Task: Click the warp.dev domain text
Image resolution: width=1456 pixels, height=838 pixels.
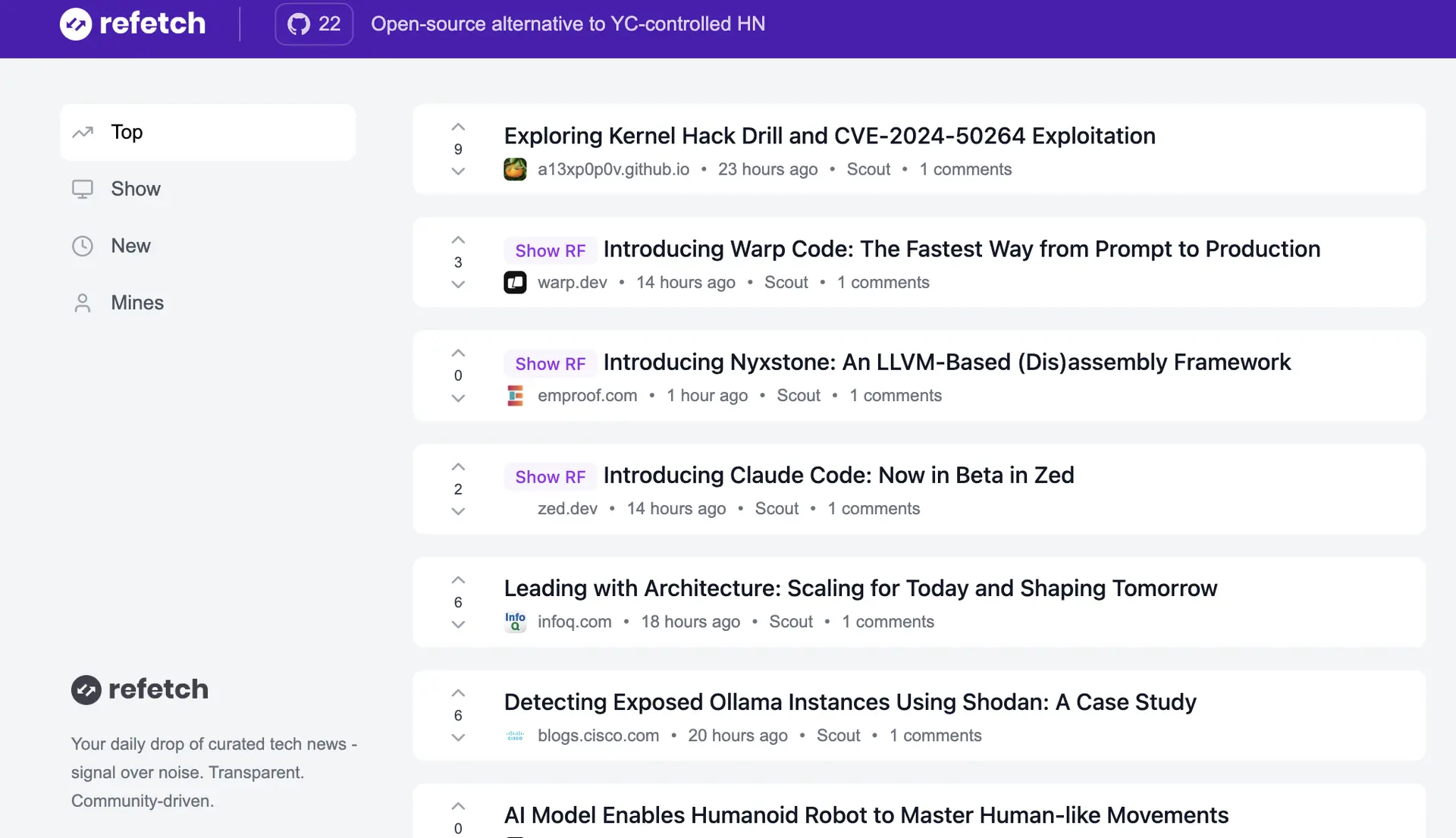Action: coord(573,282)
